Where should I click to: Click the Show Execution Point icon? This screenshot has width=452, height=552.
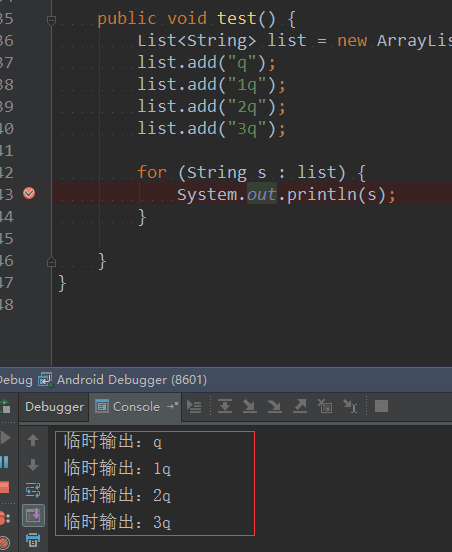click(x=194, y=407)
